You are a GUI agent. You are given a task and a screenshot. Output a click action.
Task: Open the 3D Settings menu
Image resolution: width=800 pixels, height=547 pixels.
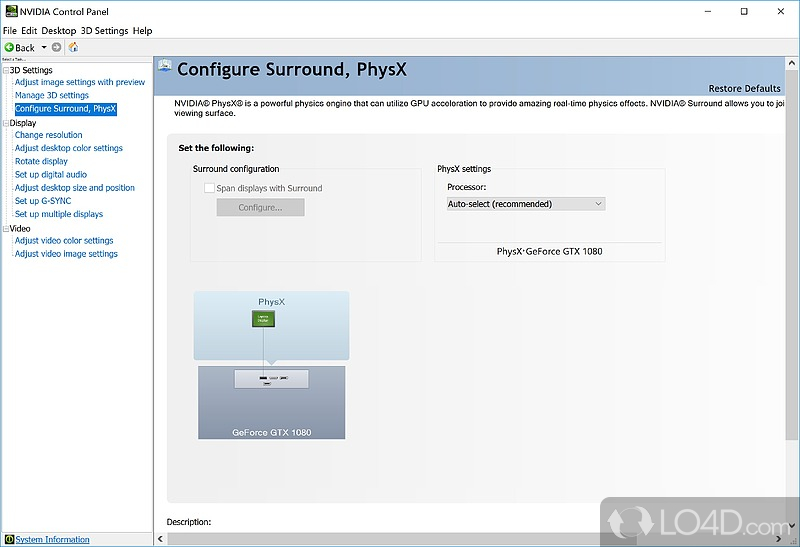click(104, 31)
